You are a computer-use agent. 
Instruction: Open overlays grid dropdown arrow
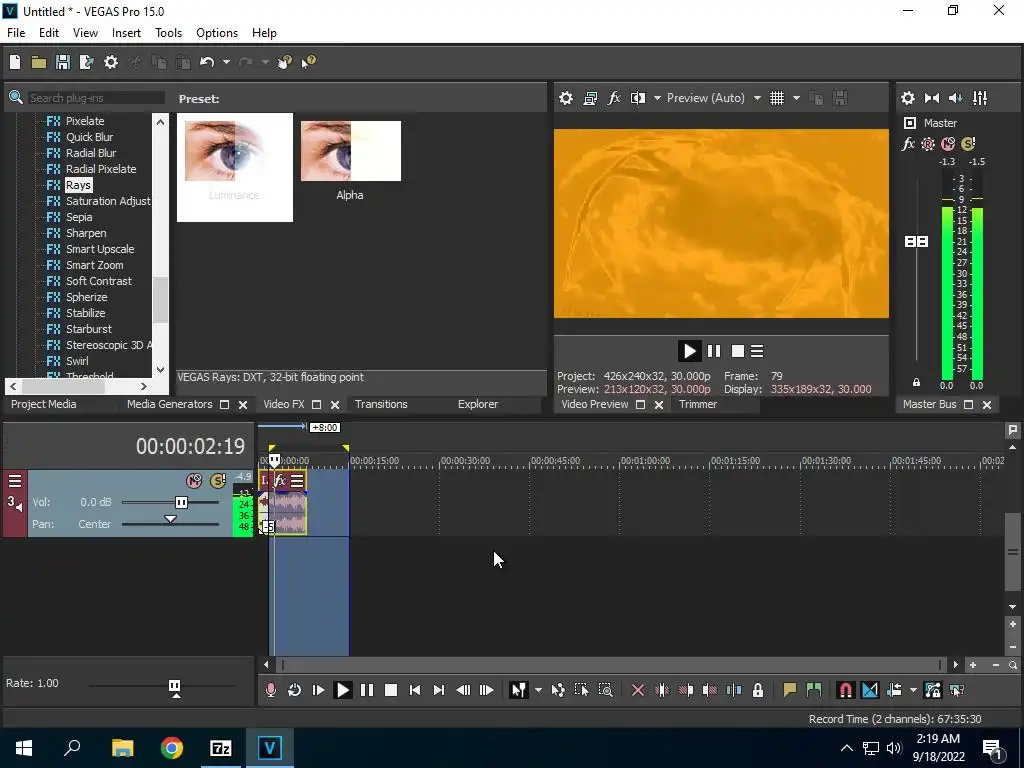[x=796, y=98]
